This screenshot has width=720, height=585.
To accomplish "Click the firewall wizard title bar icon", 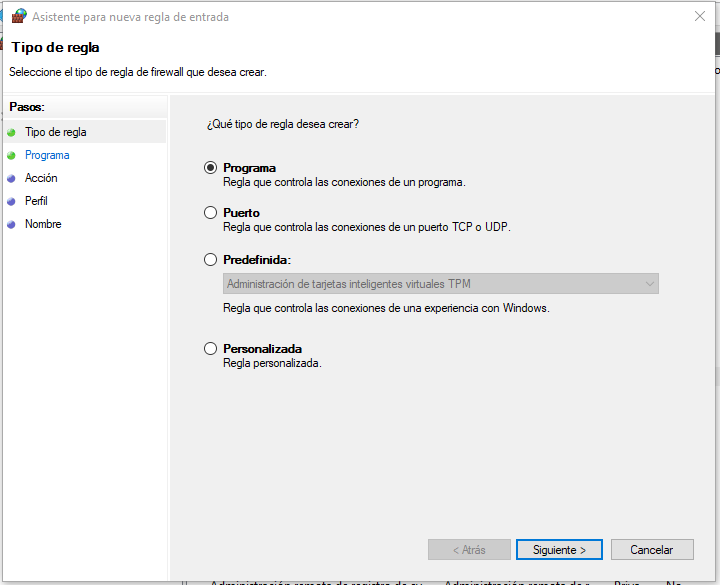I will pyautogui.click(x=18, y=16).
